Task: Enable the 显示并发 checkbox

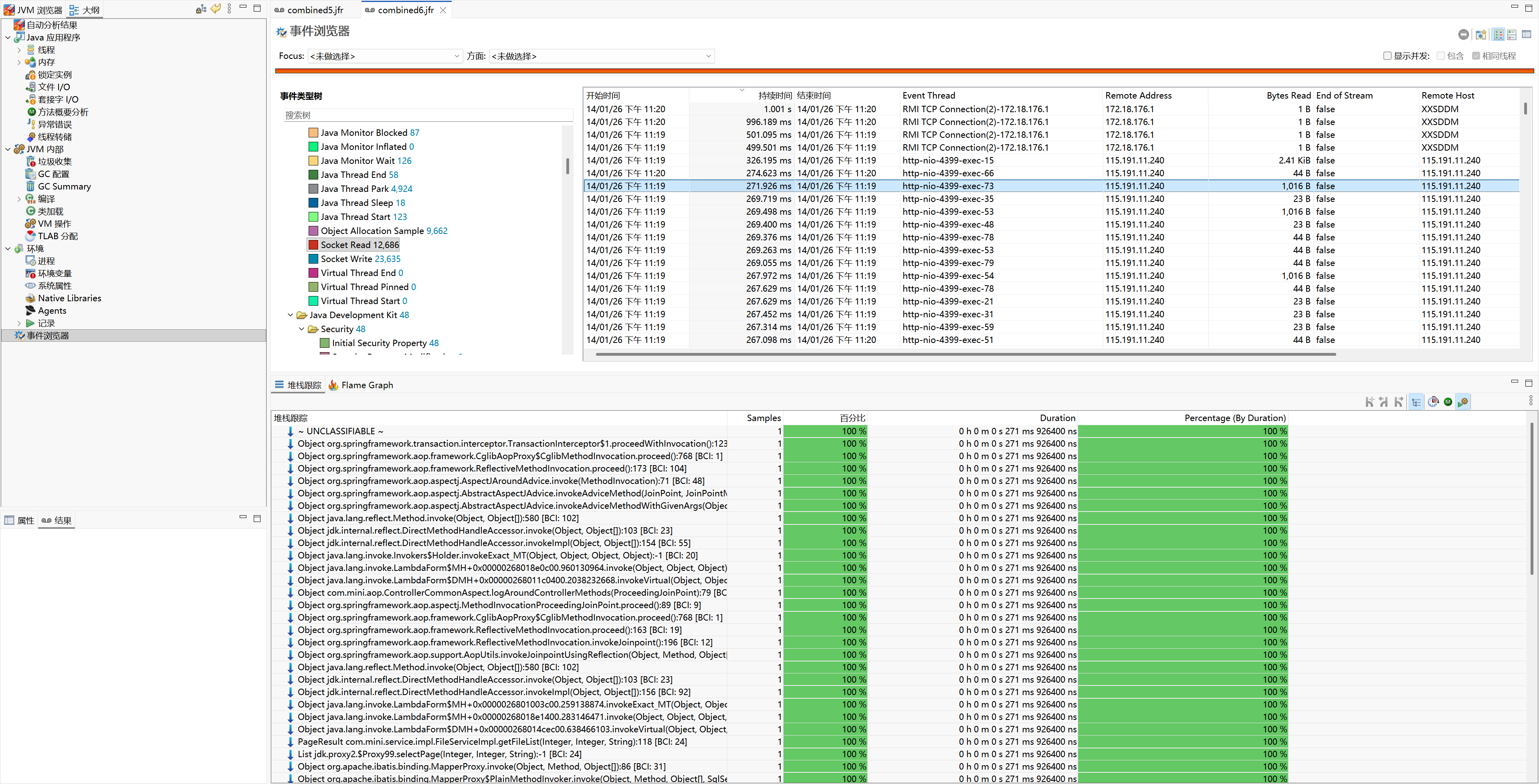Action: tap(1387, 56)
